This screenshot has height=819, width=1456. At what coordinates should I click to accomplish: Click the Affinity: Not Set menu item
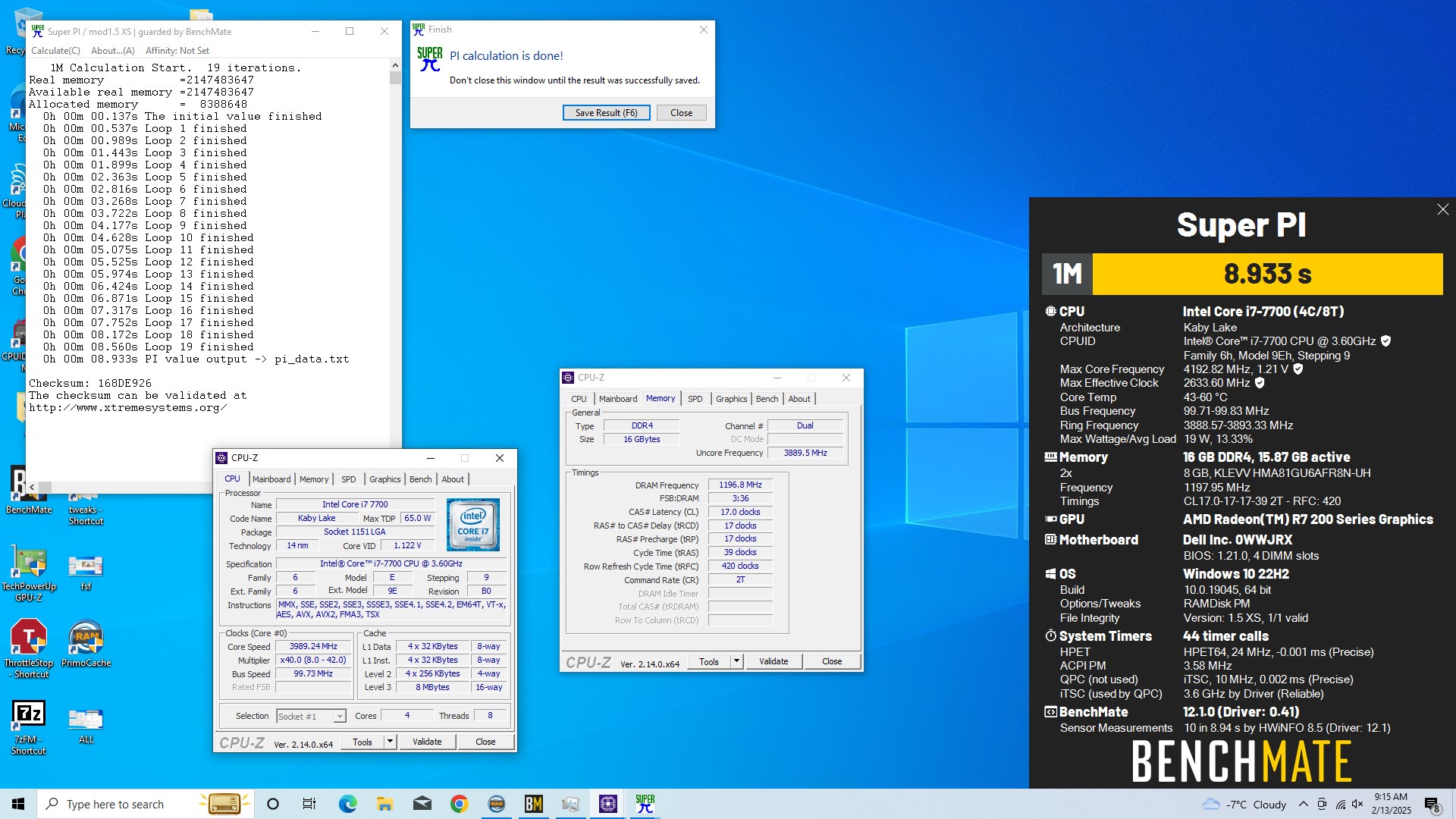click(x=177, y=51)
